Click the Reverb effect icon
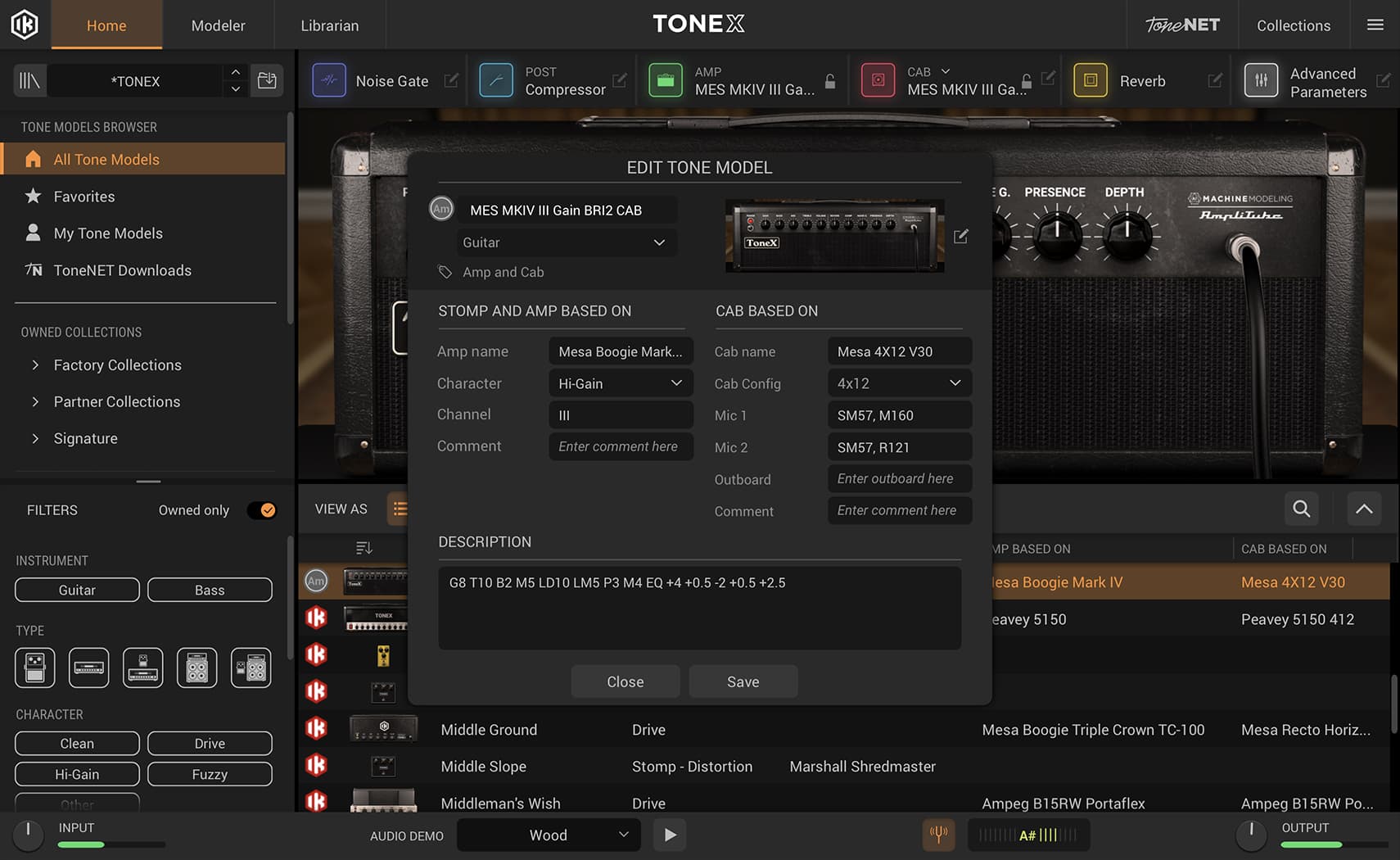Image resolution: width=1400 pixels, height=860 pixels. (1090, 81)
